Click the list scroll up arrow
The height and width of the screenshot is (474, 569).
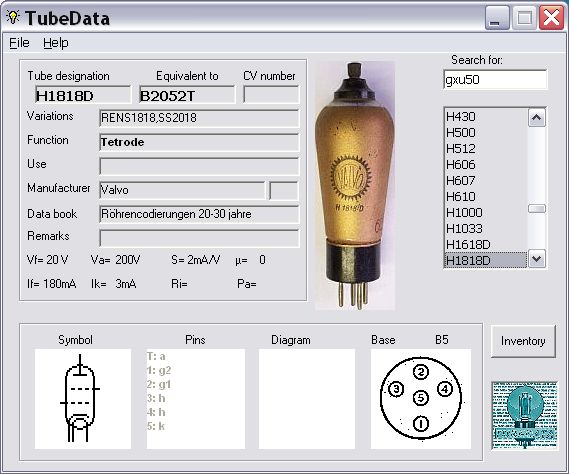click(537, 118)
